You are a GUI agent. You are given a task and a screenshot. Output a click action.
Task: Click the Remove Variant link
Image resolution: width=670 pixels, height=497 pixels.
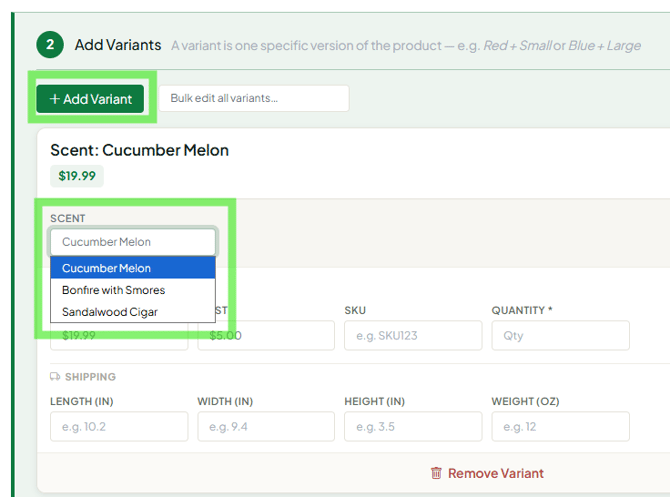(487, 473)
